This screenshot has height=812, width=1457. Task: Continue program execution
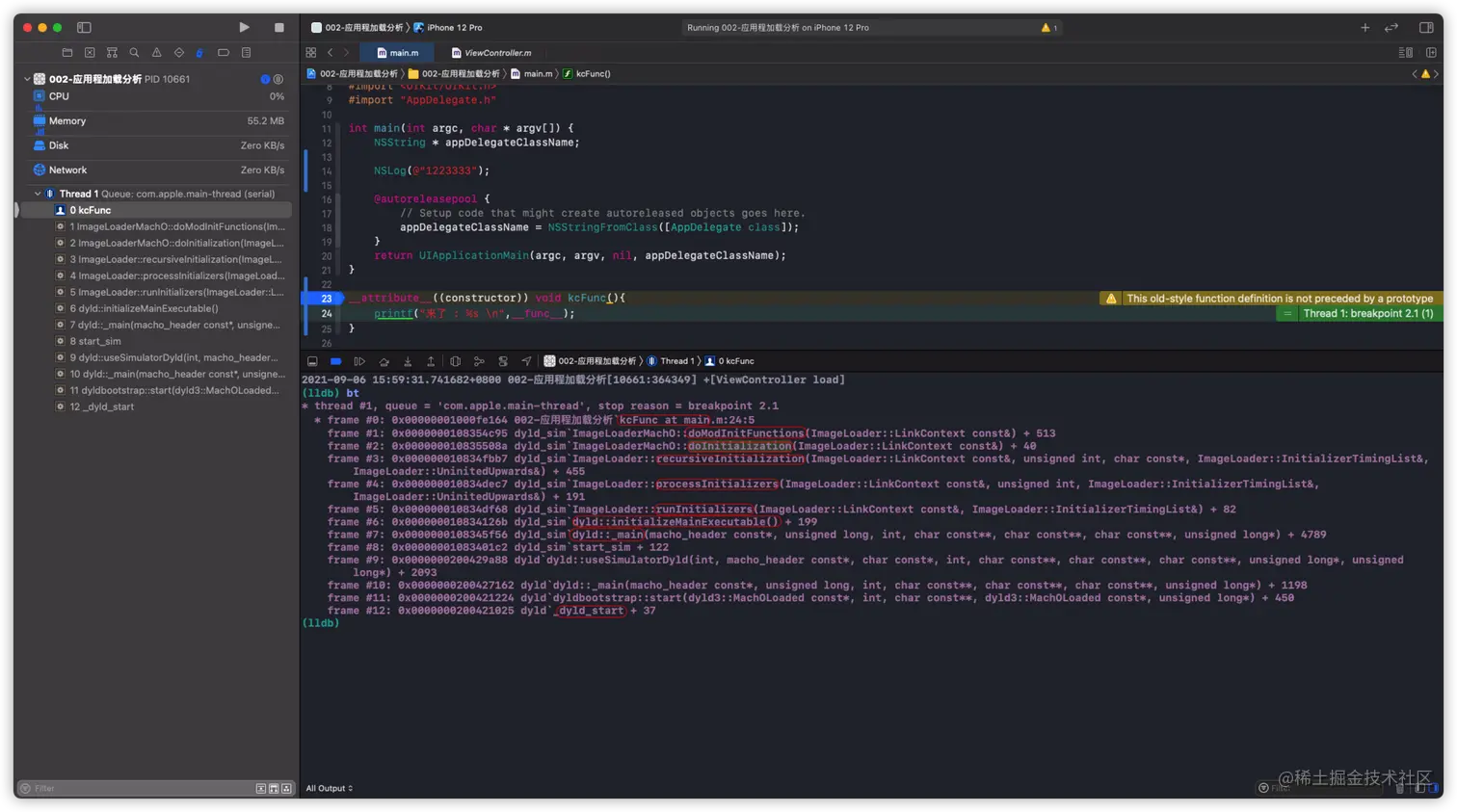(359, 361)
